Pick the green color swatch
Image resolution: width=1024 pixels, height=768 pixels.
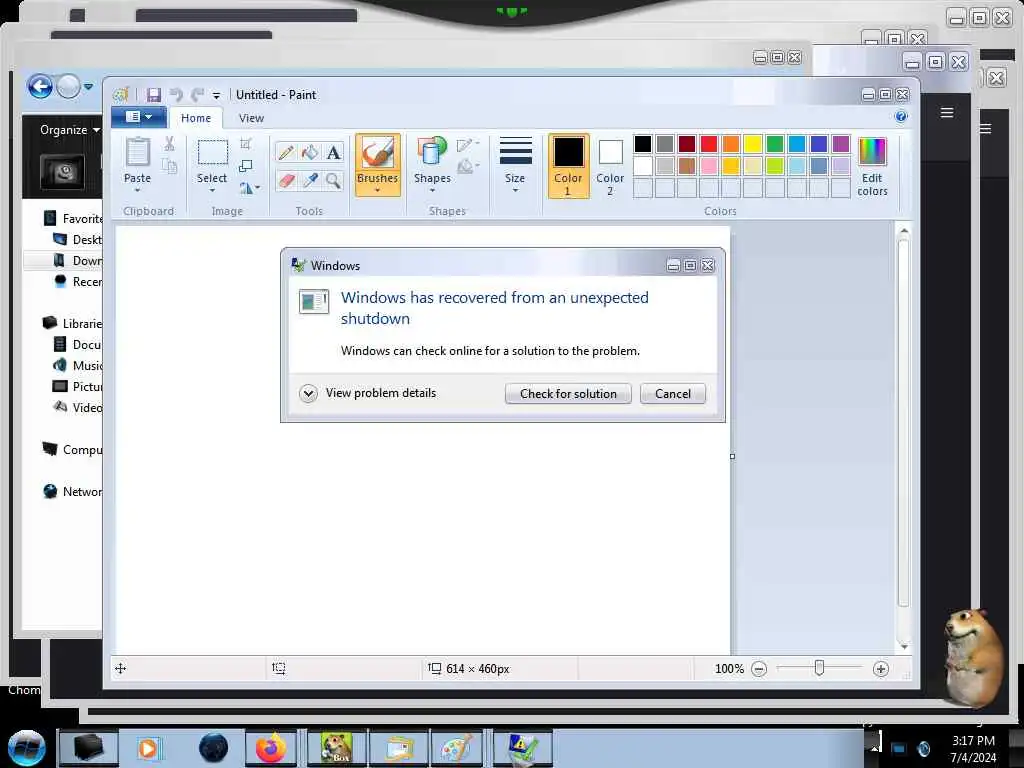click(x=775, y=144)
